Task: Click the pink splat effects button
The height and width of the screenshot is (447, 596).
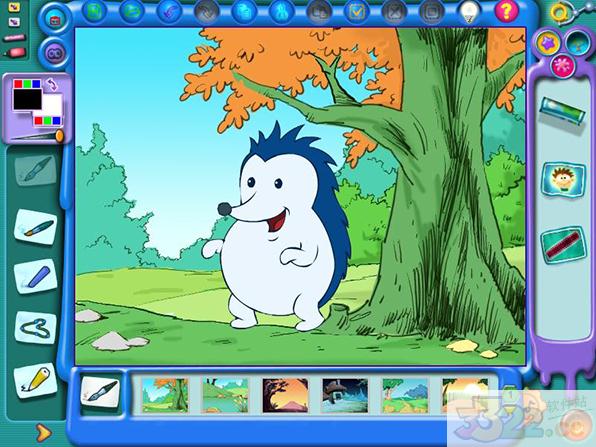Action: coord(562,65)
